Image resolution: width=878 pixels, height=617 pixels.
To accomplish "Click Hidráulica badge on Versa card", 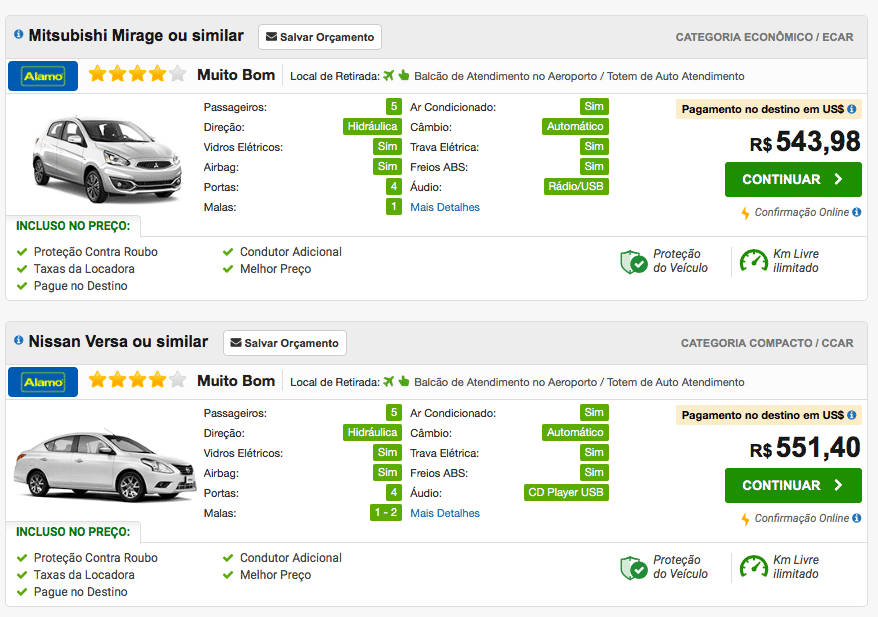I will pyautogui.click(x=372, y=432).
